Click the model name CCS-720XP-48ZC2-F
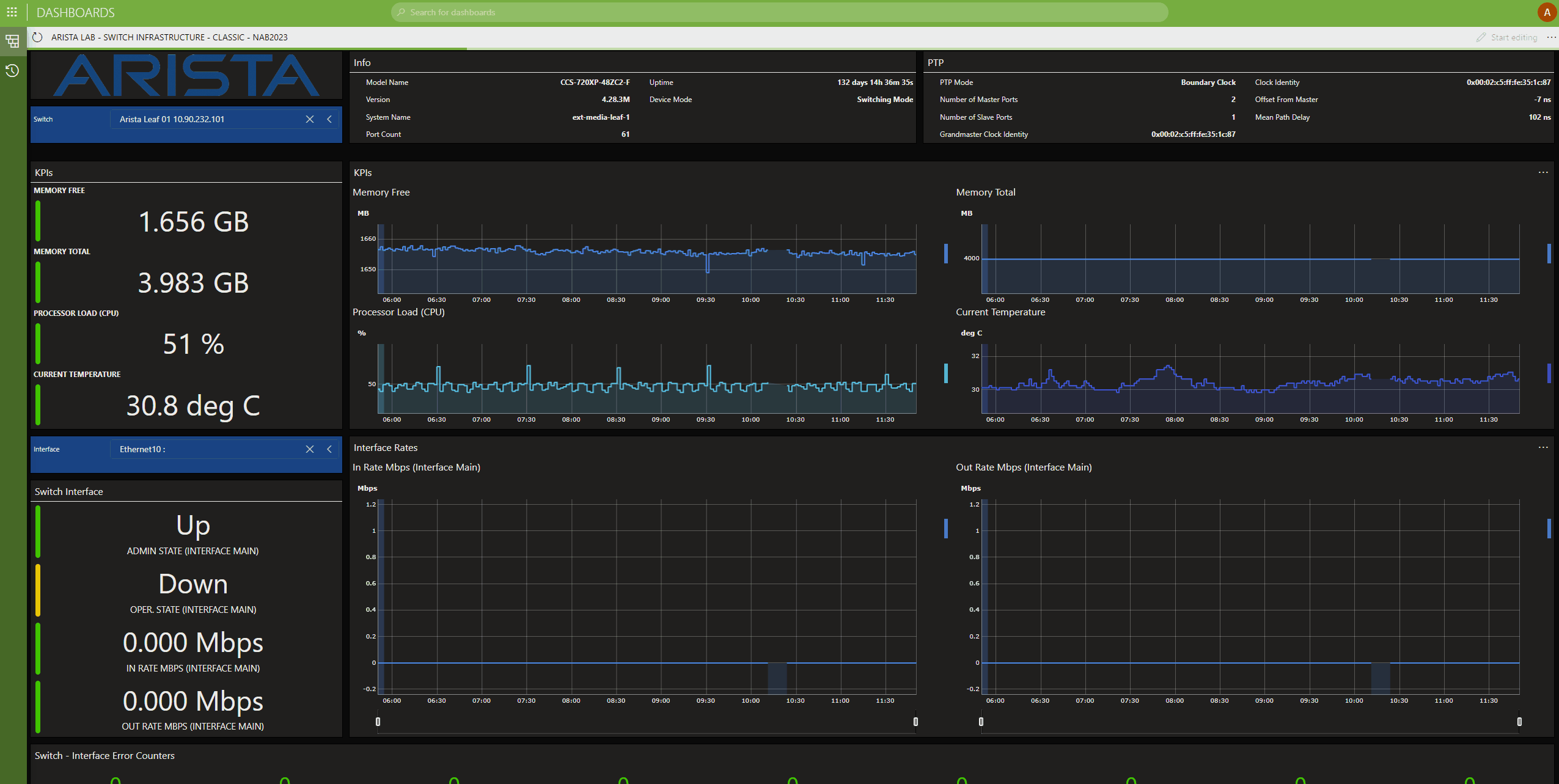 pyautogui.click(x=595, y=82)
